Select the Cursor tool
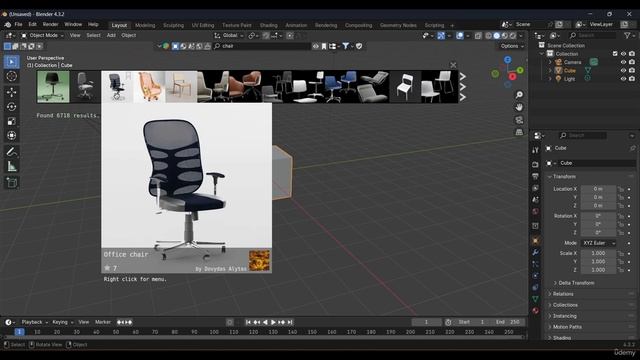Image resolution: width=640 pixels, height=360 pixels. [x=11, y=76]
